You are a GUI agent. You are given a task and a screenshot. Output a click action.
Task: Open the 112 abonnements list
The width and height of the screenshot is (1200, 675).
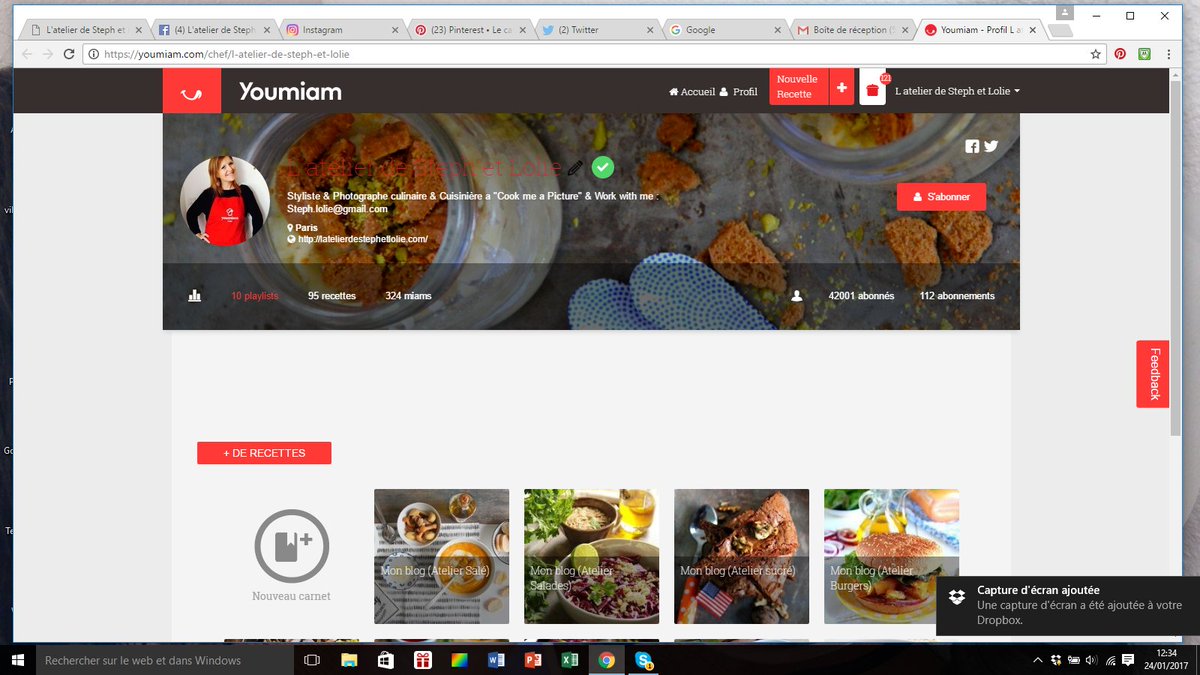957,296
